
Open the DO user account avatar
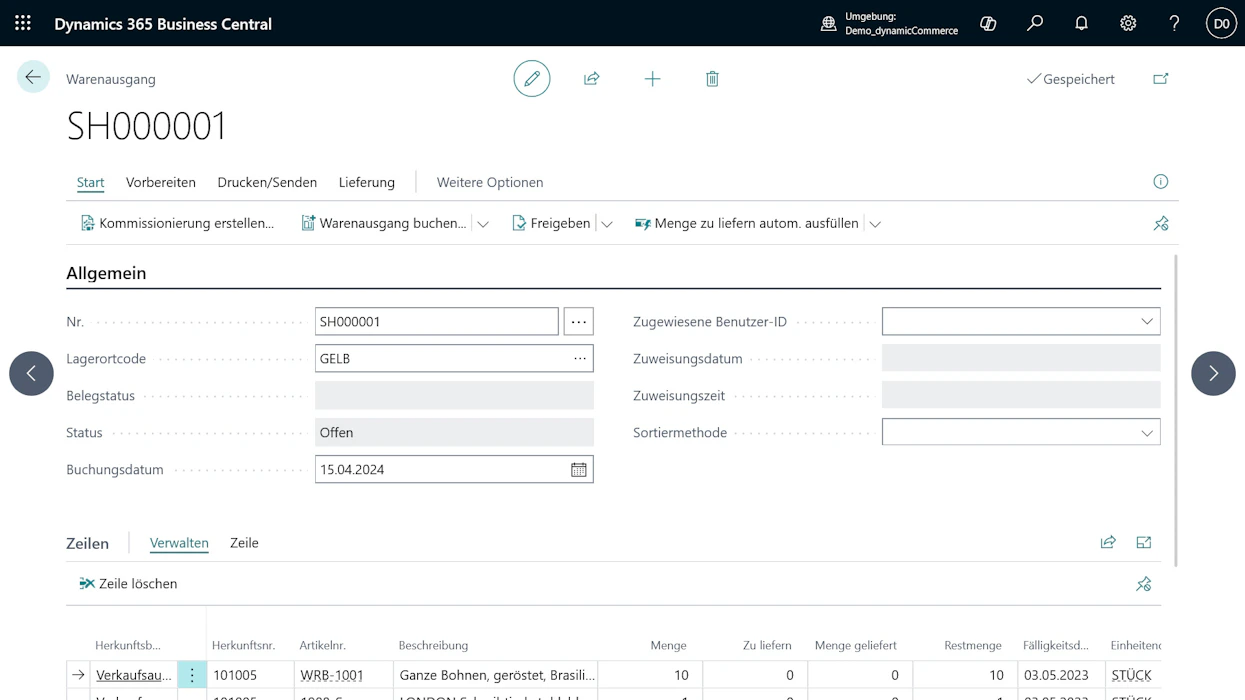[1221, 23]
